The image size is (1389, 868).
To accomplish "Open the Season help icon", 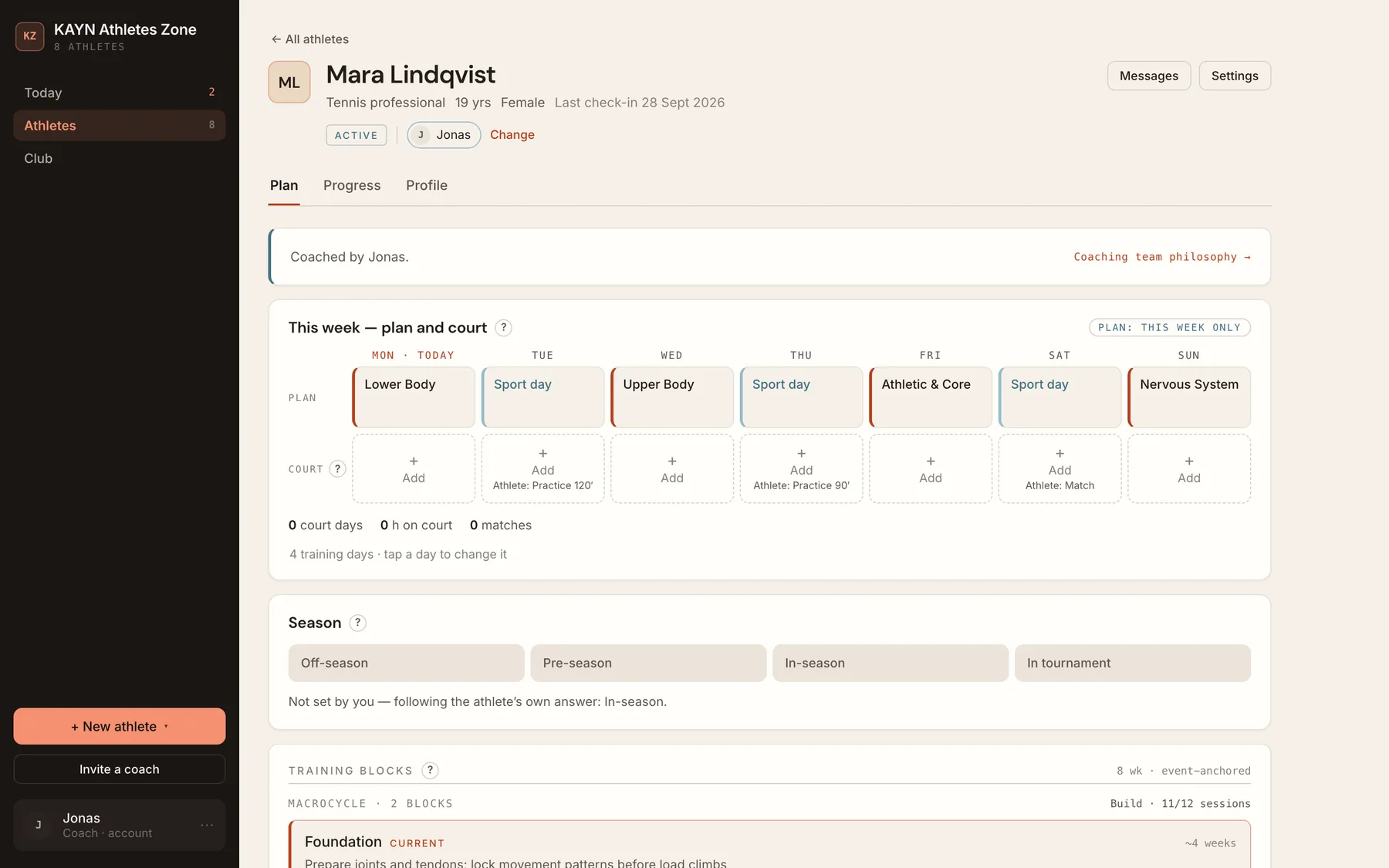I will coord(357,623).
